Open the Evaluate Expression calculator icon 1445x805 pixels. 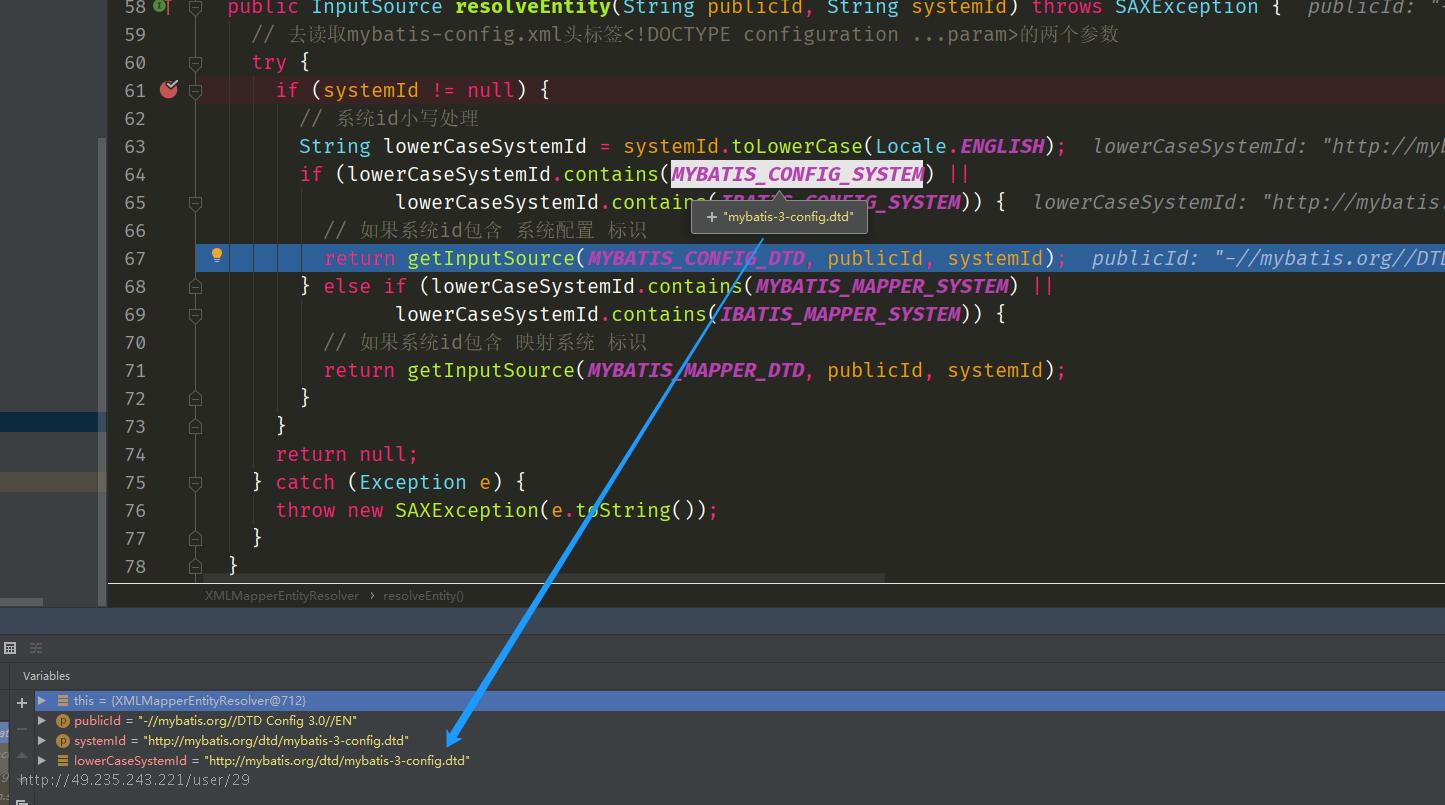click(10, 648)
